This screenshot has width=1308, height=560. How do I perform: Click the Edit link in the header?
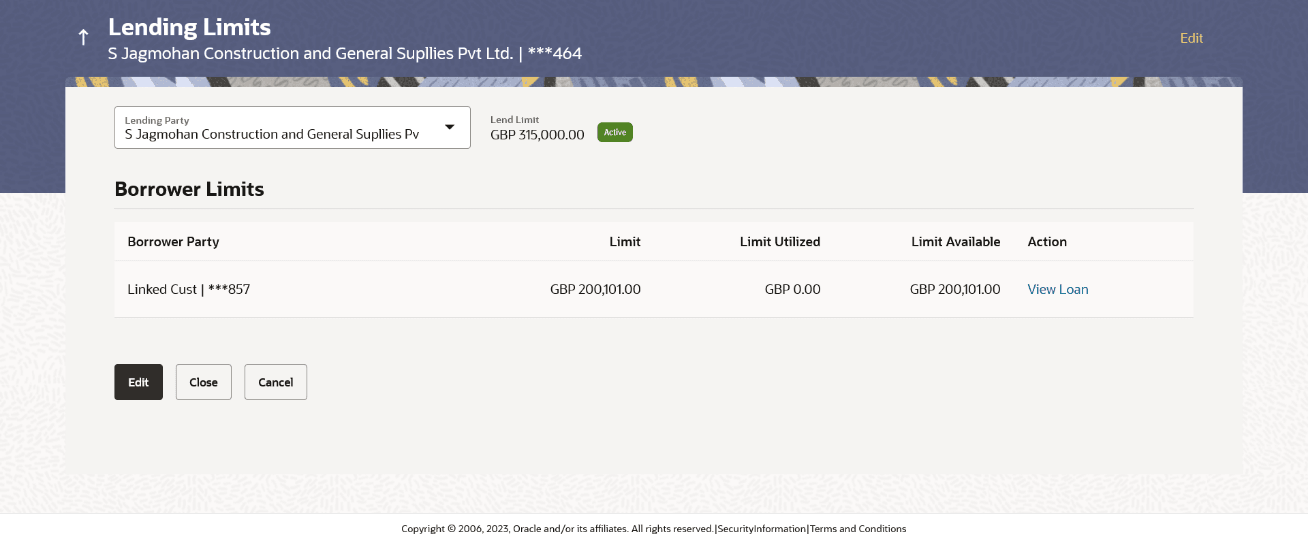coord(1191,38)
